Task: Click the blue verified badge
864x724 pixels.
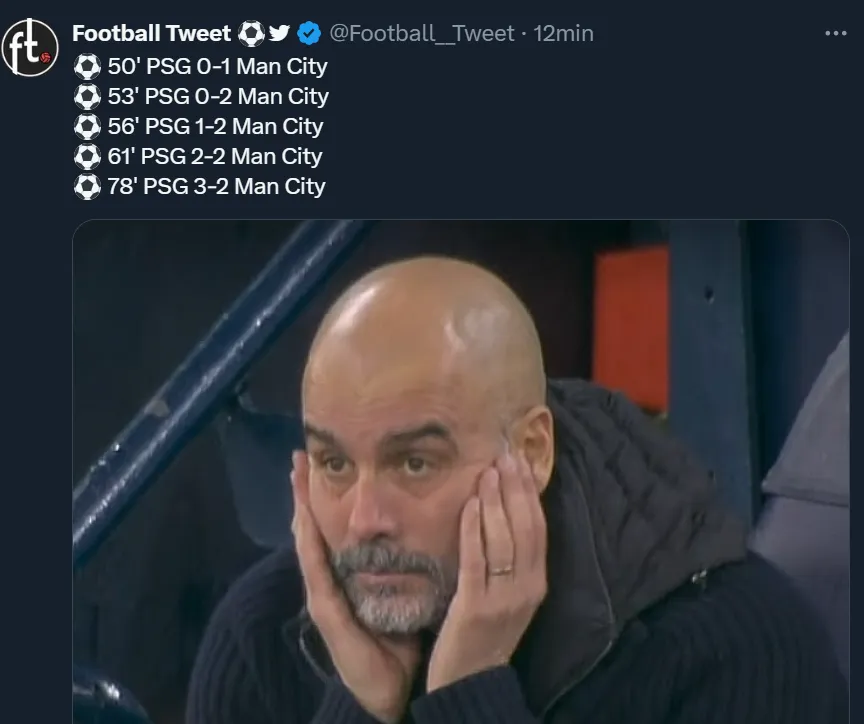Action: pyautogui.click(x=309, y=34)
